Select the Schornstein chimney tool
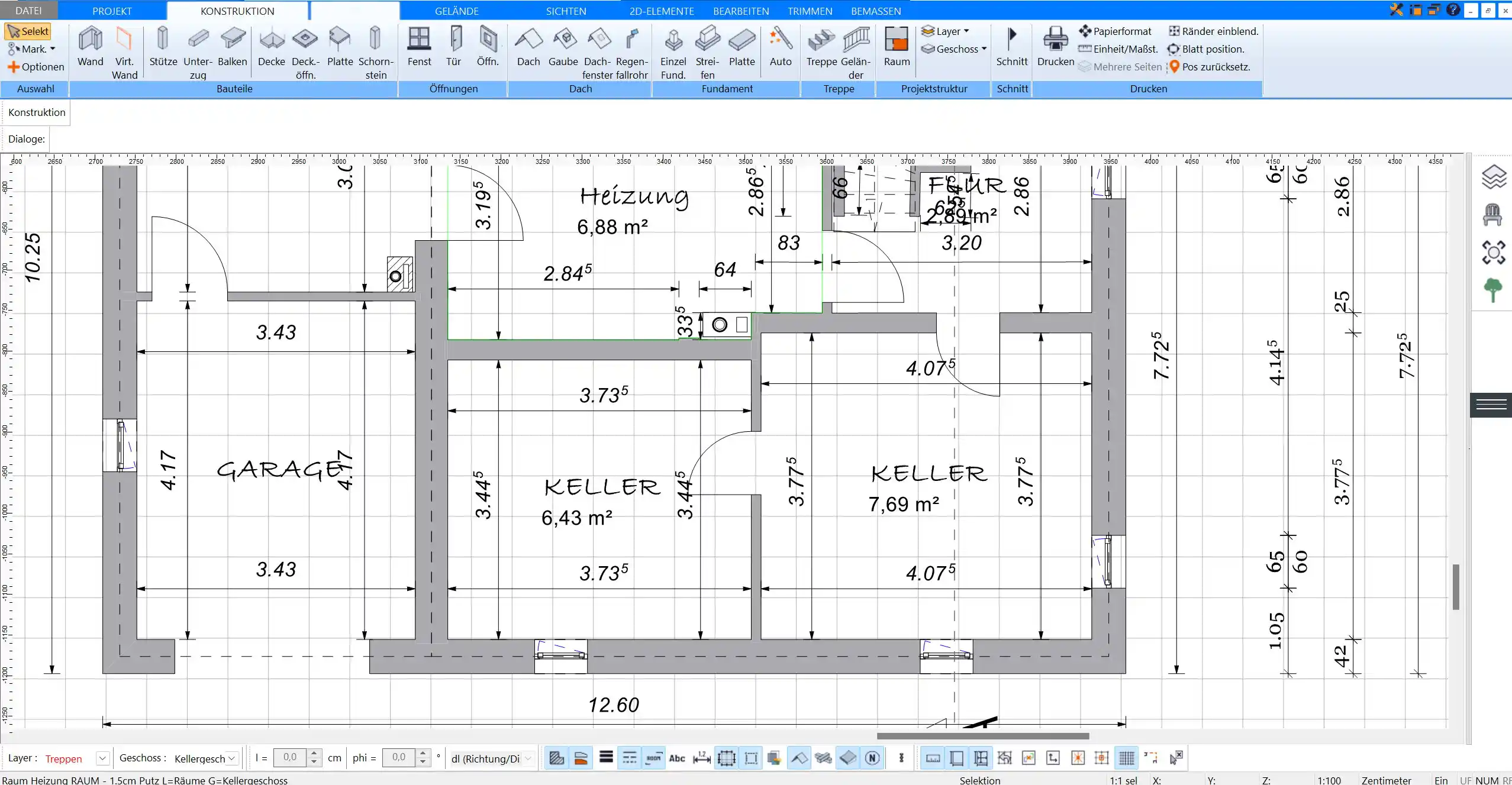Image resolution: width=1512 pixels, height=785 pixels. 376,53
